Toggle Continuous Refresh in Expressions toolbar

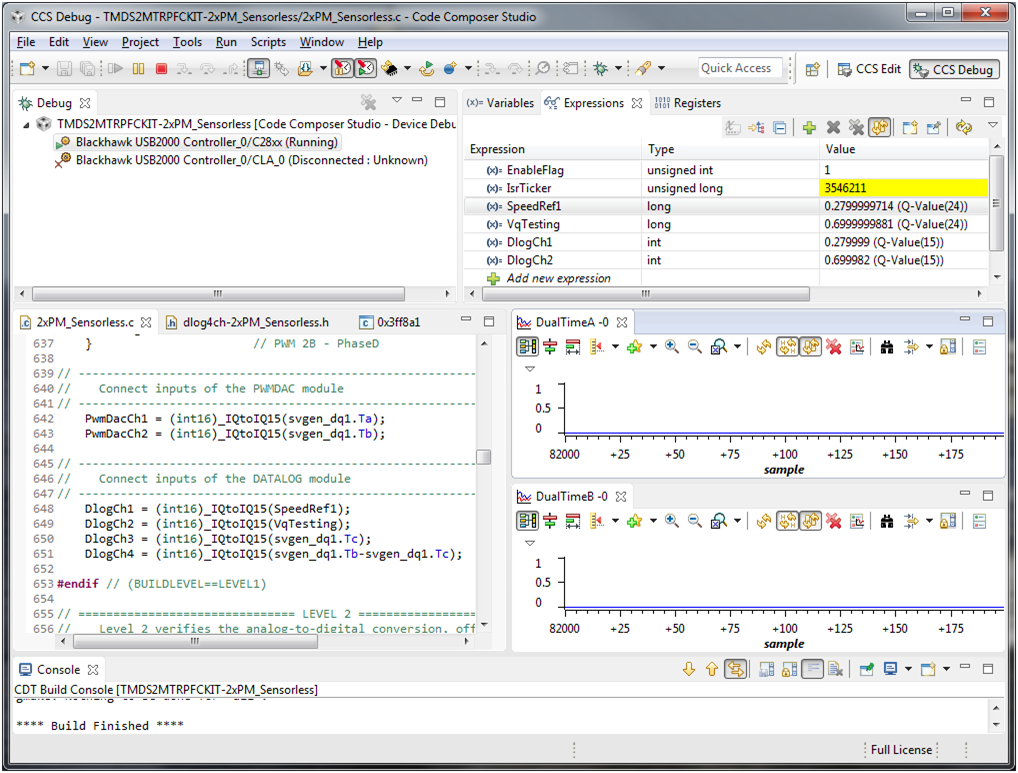click(x=880, y=128)
